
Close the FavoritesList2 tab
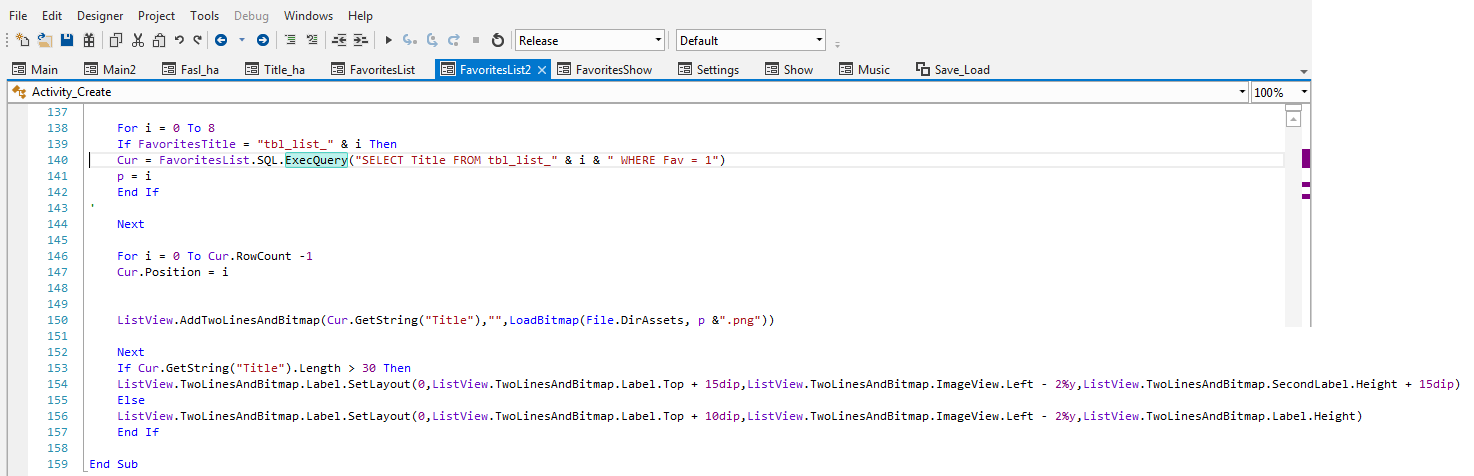point(542,70)
